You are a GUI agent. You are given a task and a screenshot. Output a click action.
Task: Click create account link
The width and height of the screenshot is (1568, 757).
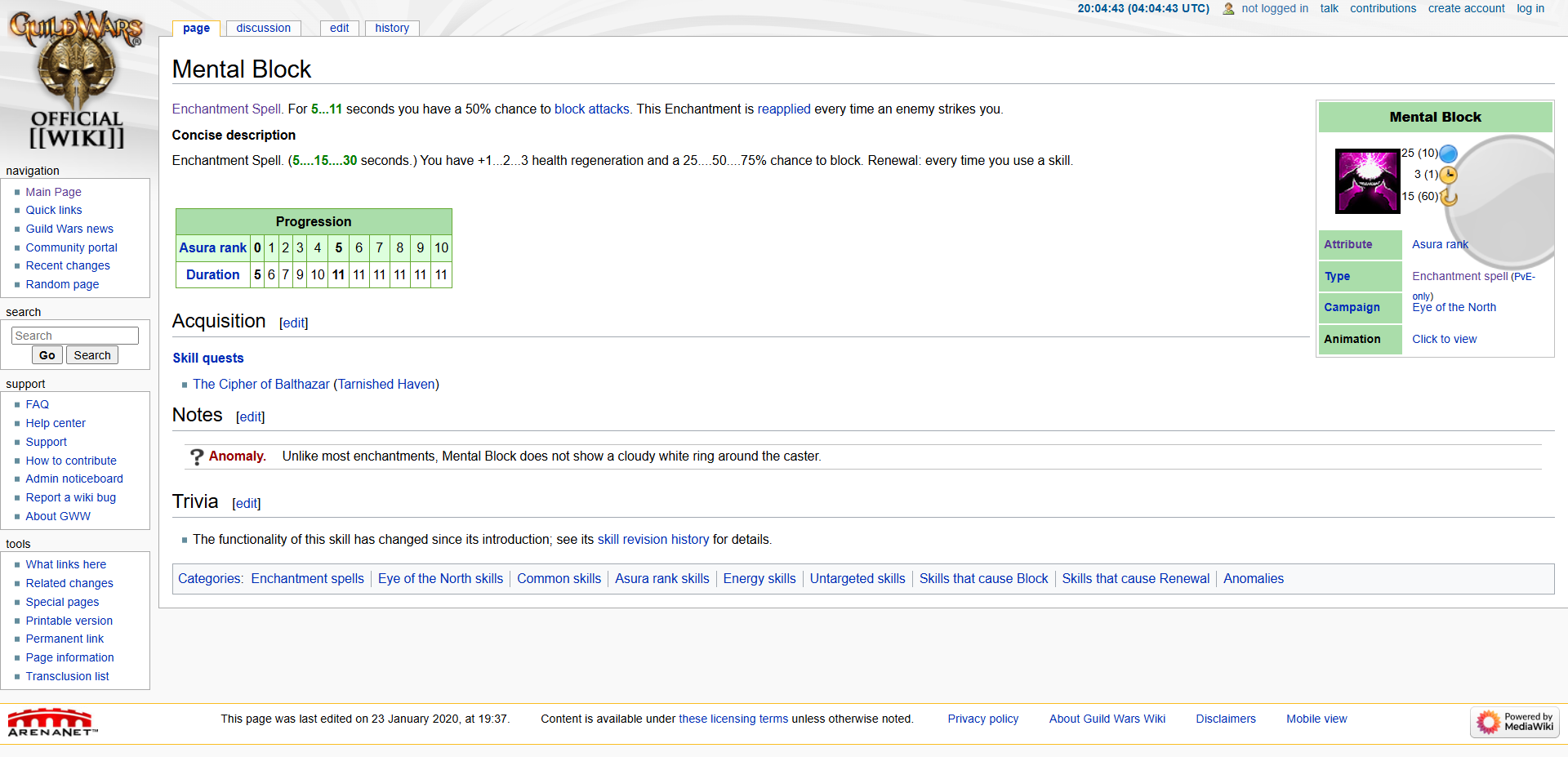click(1466, 8)
